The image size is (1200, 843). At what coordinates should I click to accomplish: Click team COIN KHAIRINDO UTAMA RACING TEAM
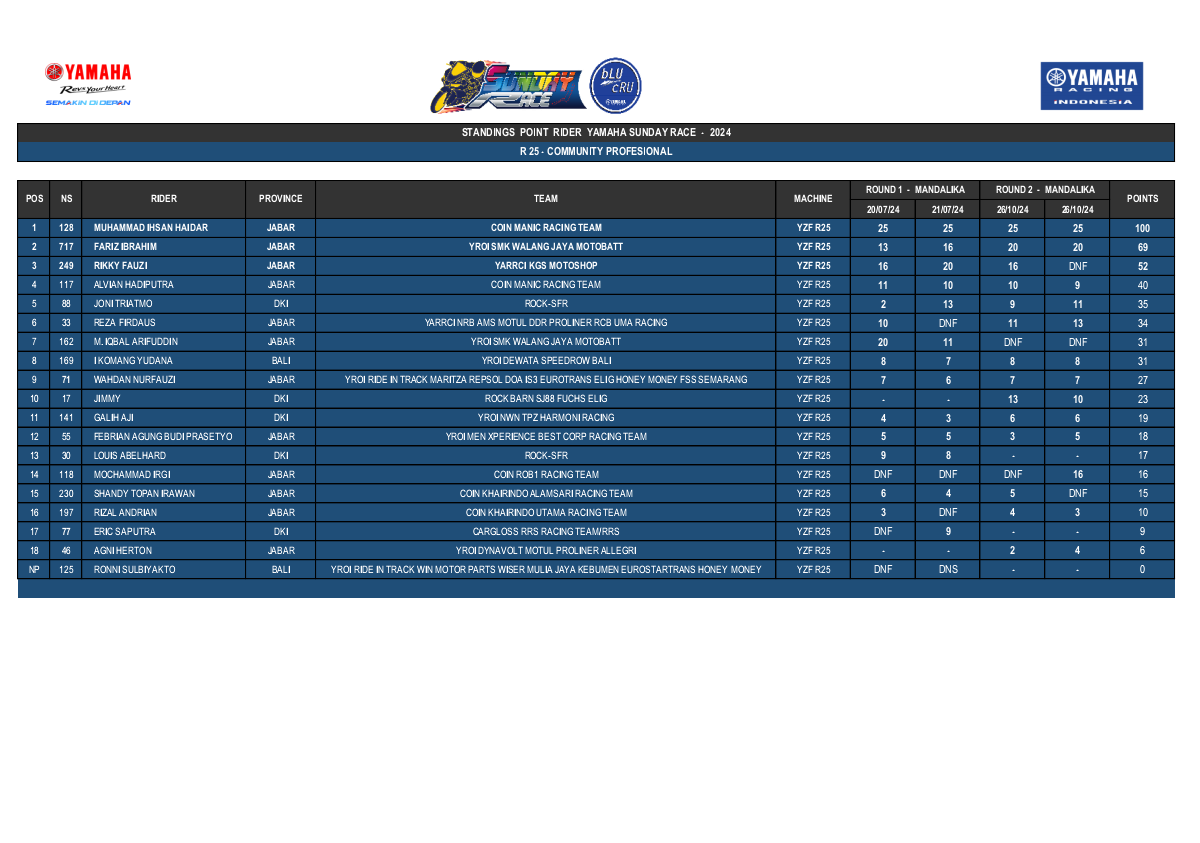546,513
